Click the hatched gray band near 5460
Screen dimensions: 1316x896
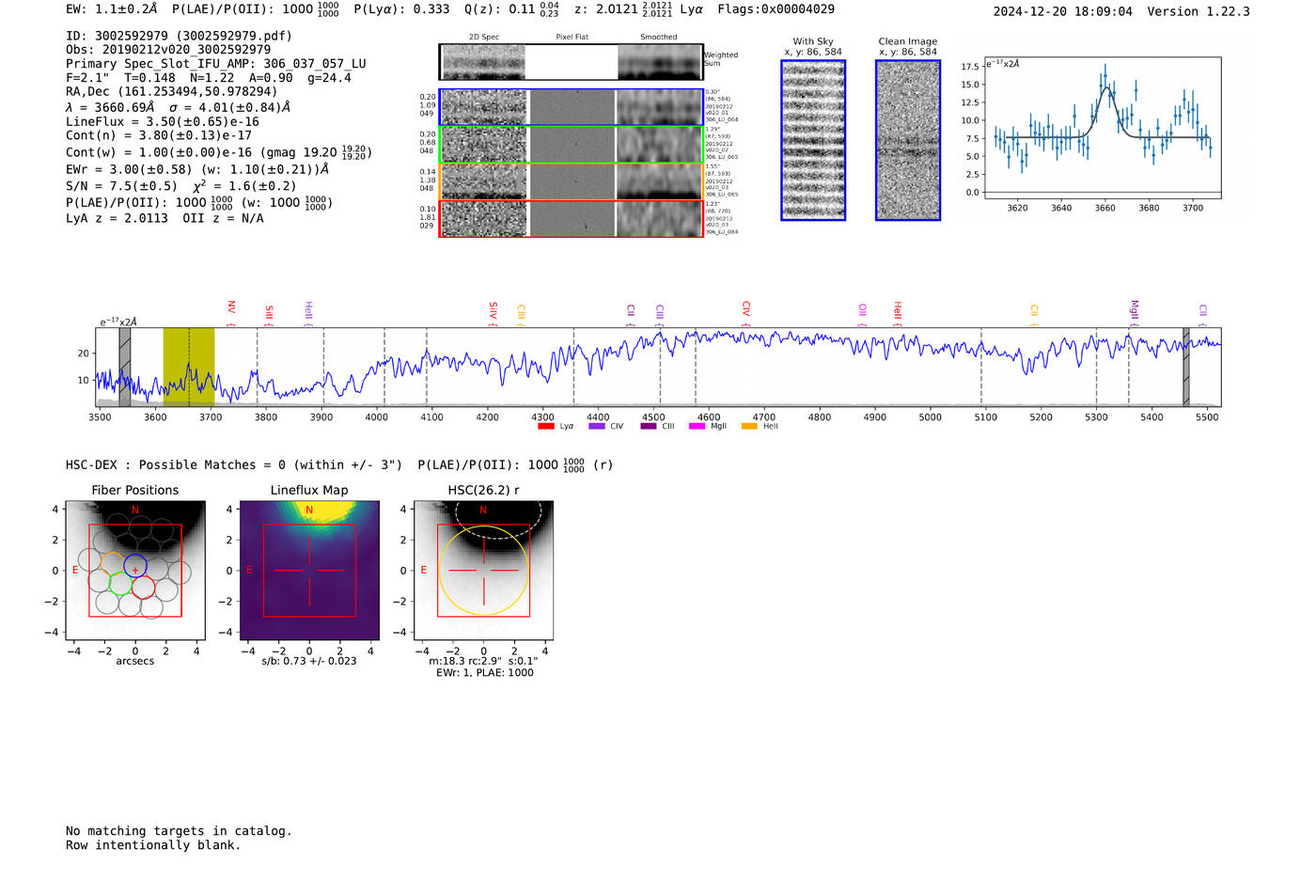1185,367
